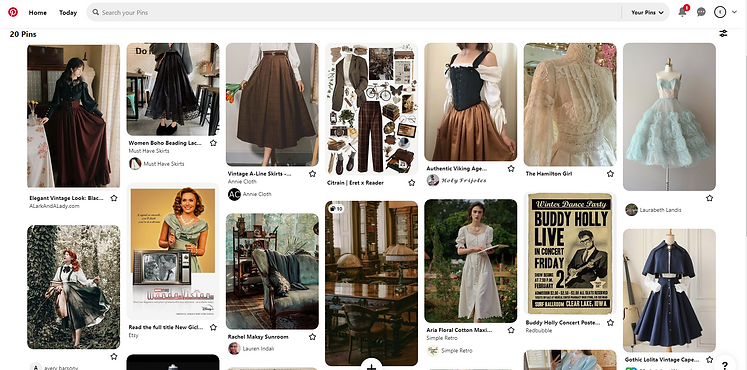Star the Buddy Holly Concert Poster pin
747x370 pixels.
(x=610, y=323)
